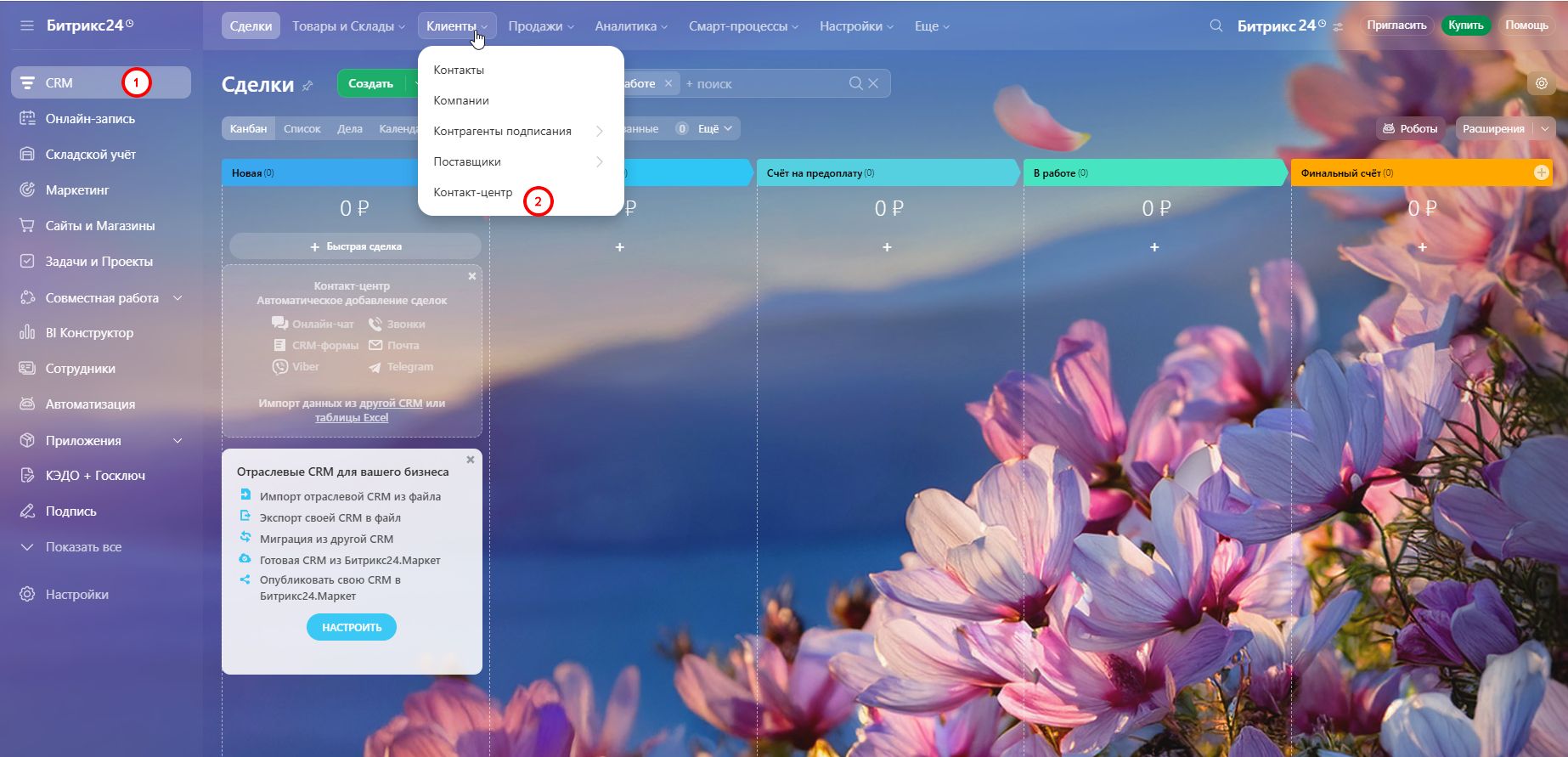
Task: Remove the active filter chip with its X
Action: click(x=668, y=83)
